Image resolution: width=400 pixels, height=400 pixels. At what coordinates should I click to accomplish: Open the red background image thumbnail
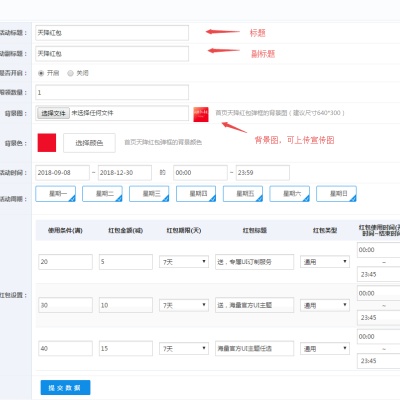tap(201, 114)
